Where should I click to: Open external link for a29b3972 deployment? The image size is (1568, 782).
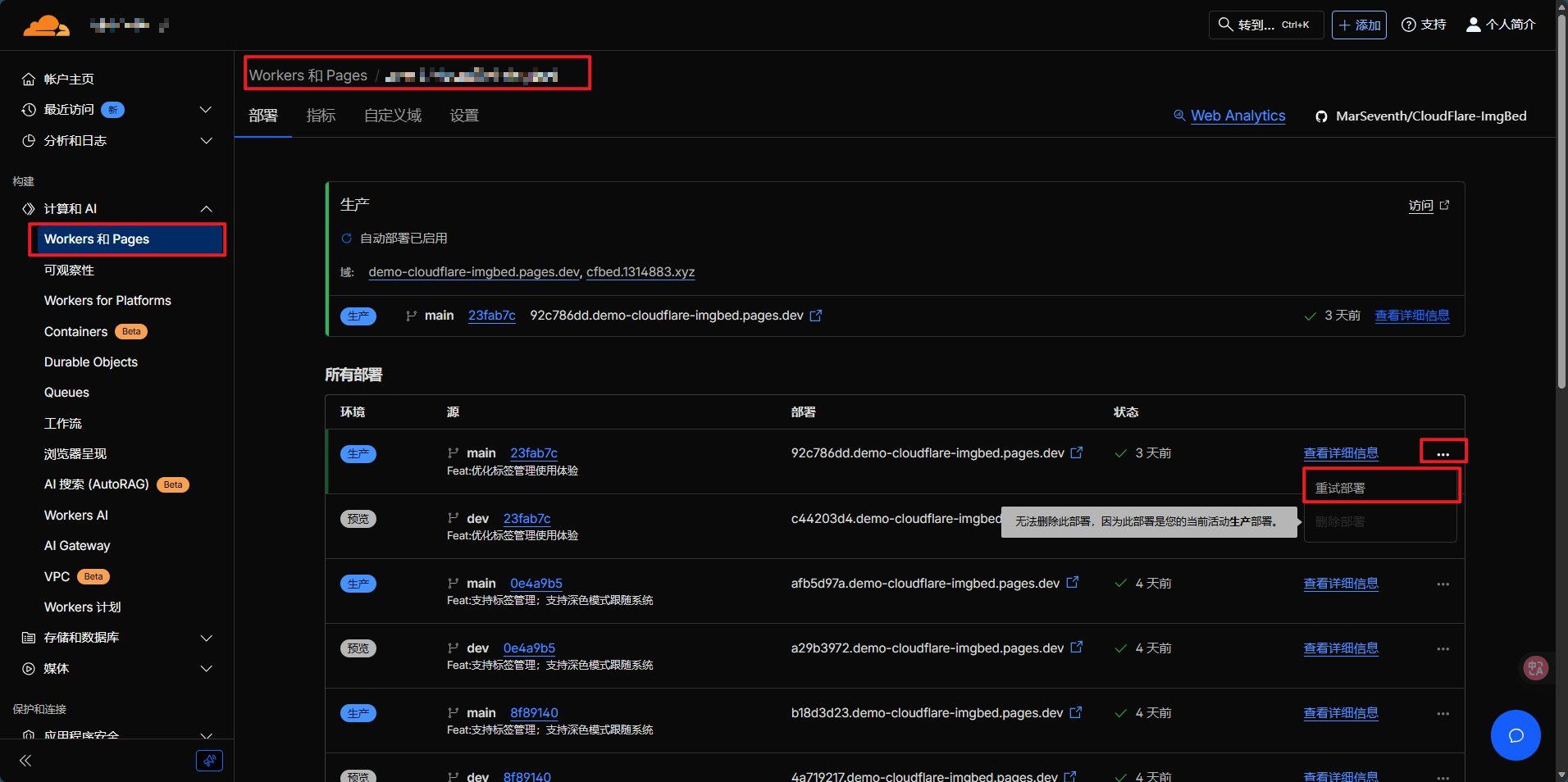pyautogui.click(x=1077, y=648)
